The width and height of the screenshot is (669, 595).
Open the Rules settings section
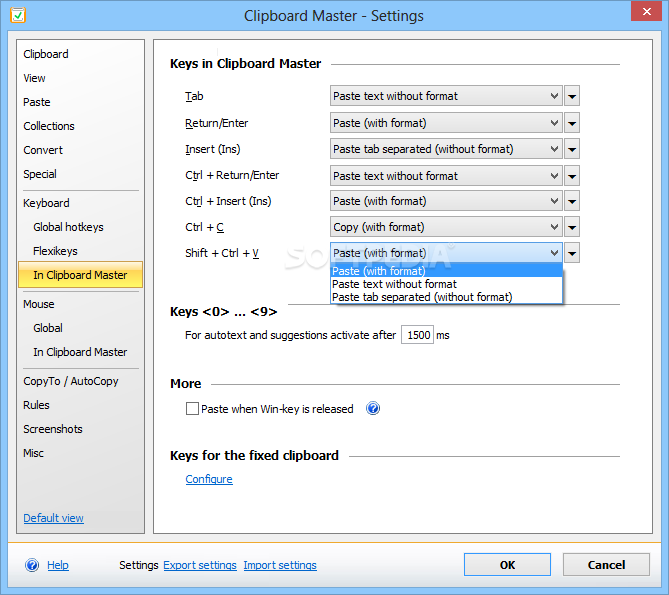36,405
